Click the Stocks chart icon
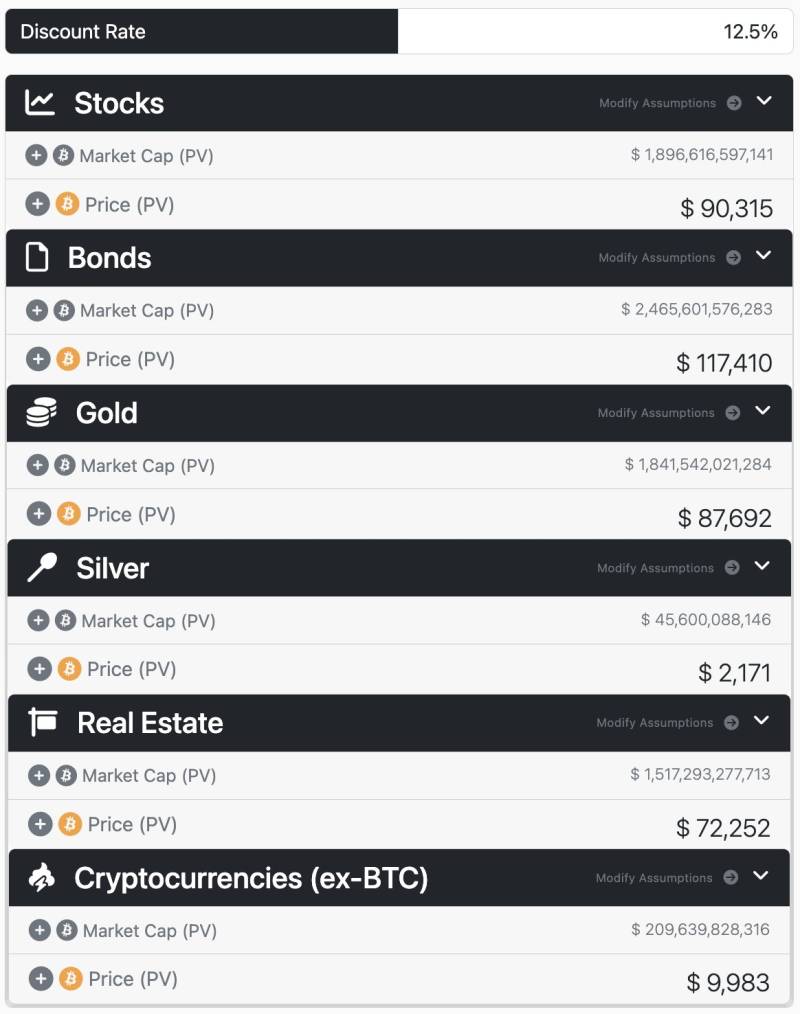800x1014 pixels. [x=40, y=103]
